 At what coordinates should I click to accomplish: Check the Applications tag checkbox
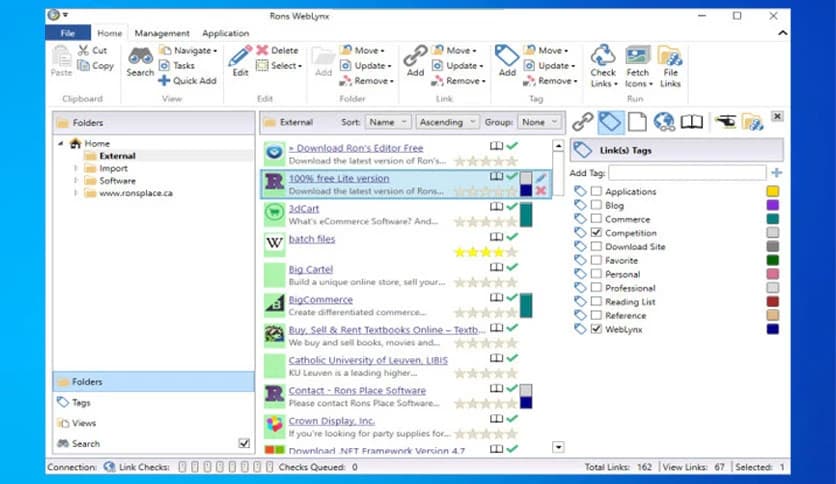coord(596,191)
